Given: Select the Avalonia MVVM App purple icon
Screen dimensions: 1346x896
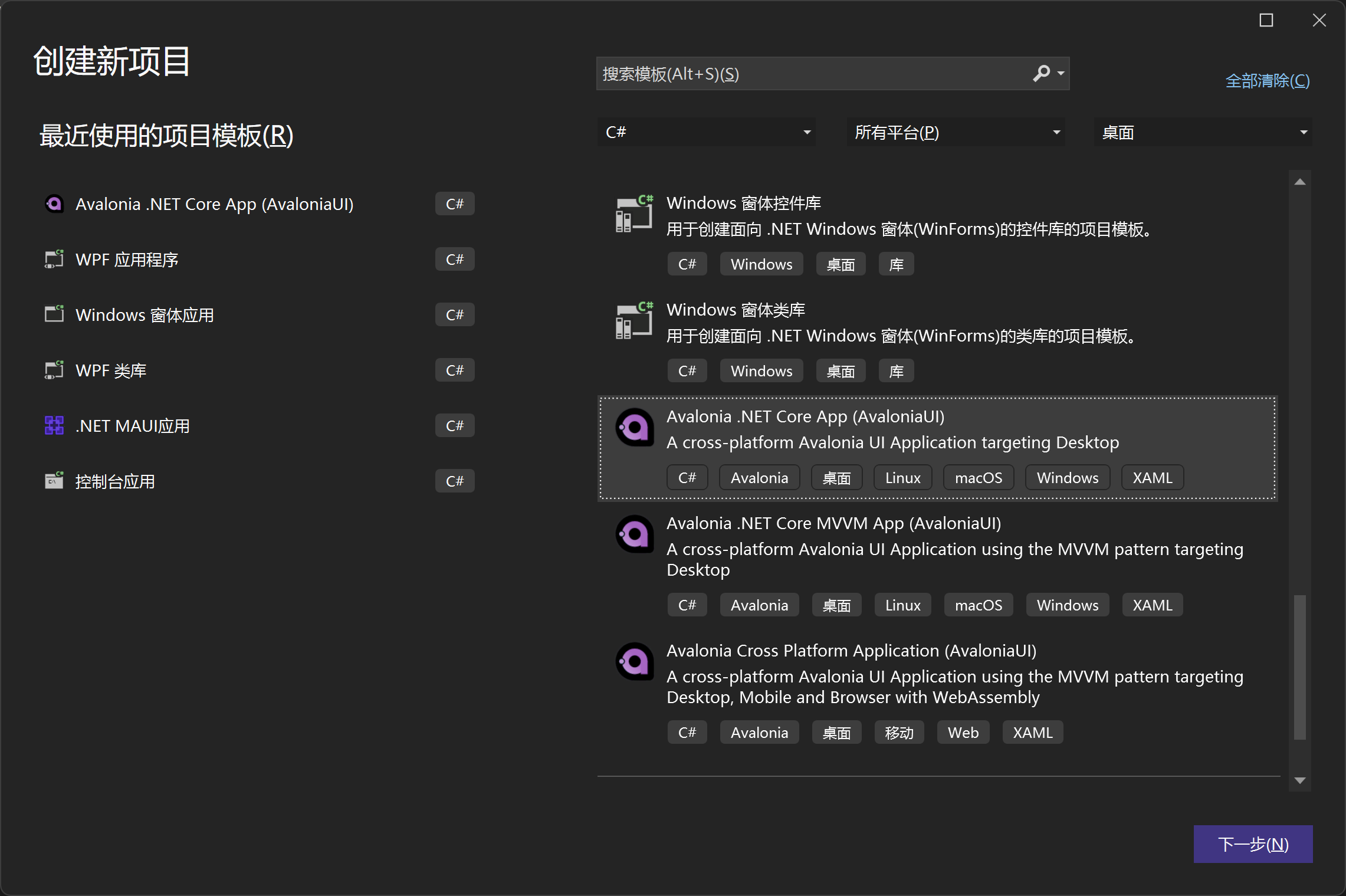Looking at the screenshot, I should tap(634, 534).
